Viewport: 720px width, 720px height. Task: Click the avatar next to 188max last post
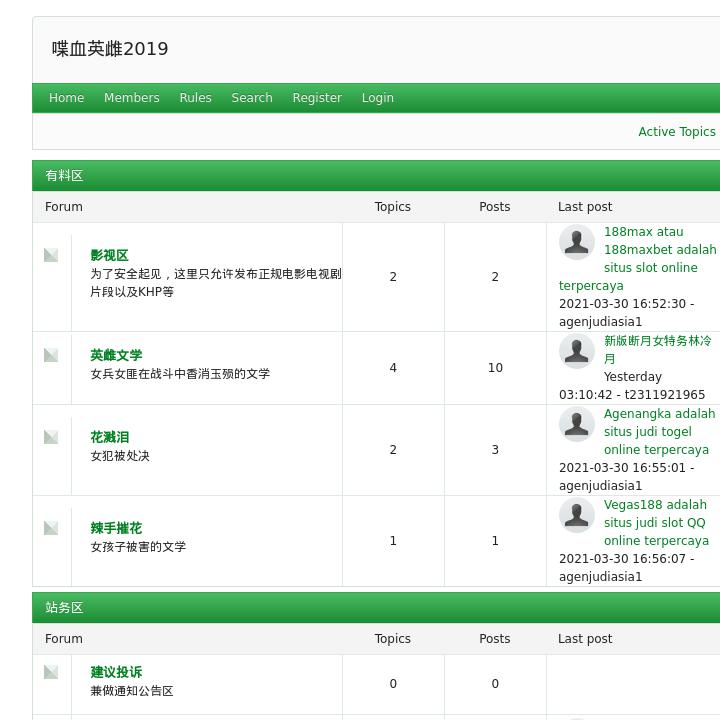coord(576,242)
